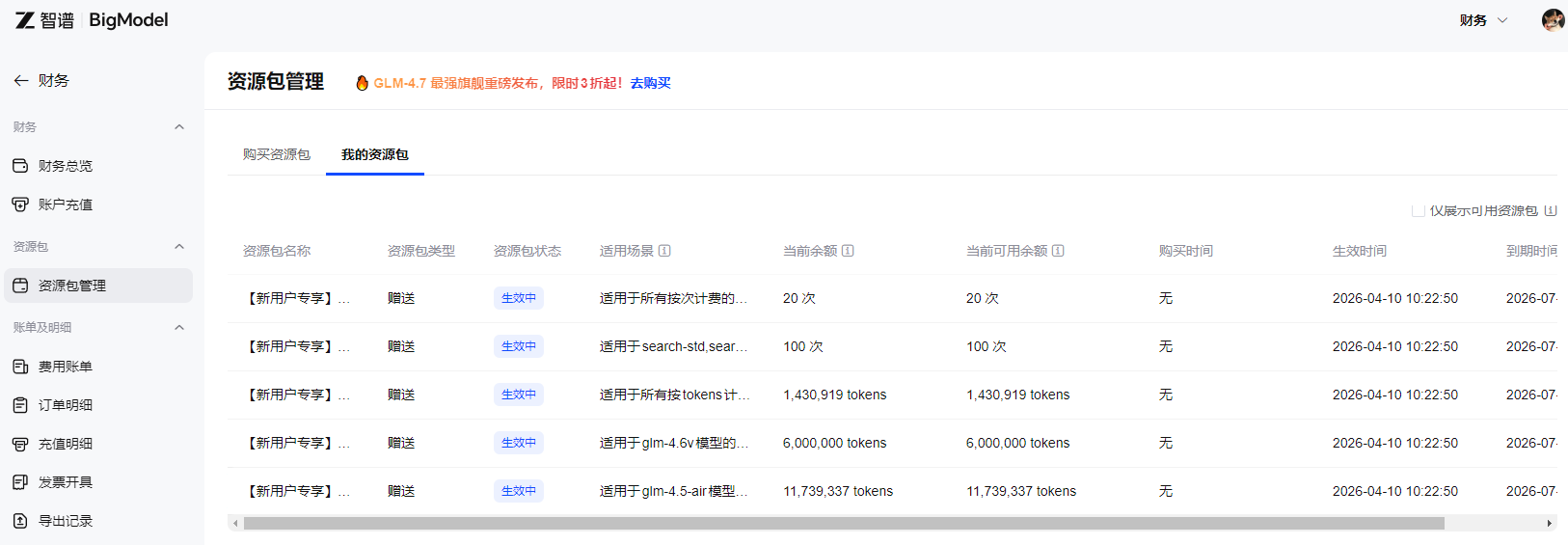This screenshot has height=545, width=1568.
Task: Click 11,739,337 tokens in 当前可用余额 column
Action: [x=1021, y=491]
